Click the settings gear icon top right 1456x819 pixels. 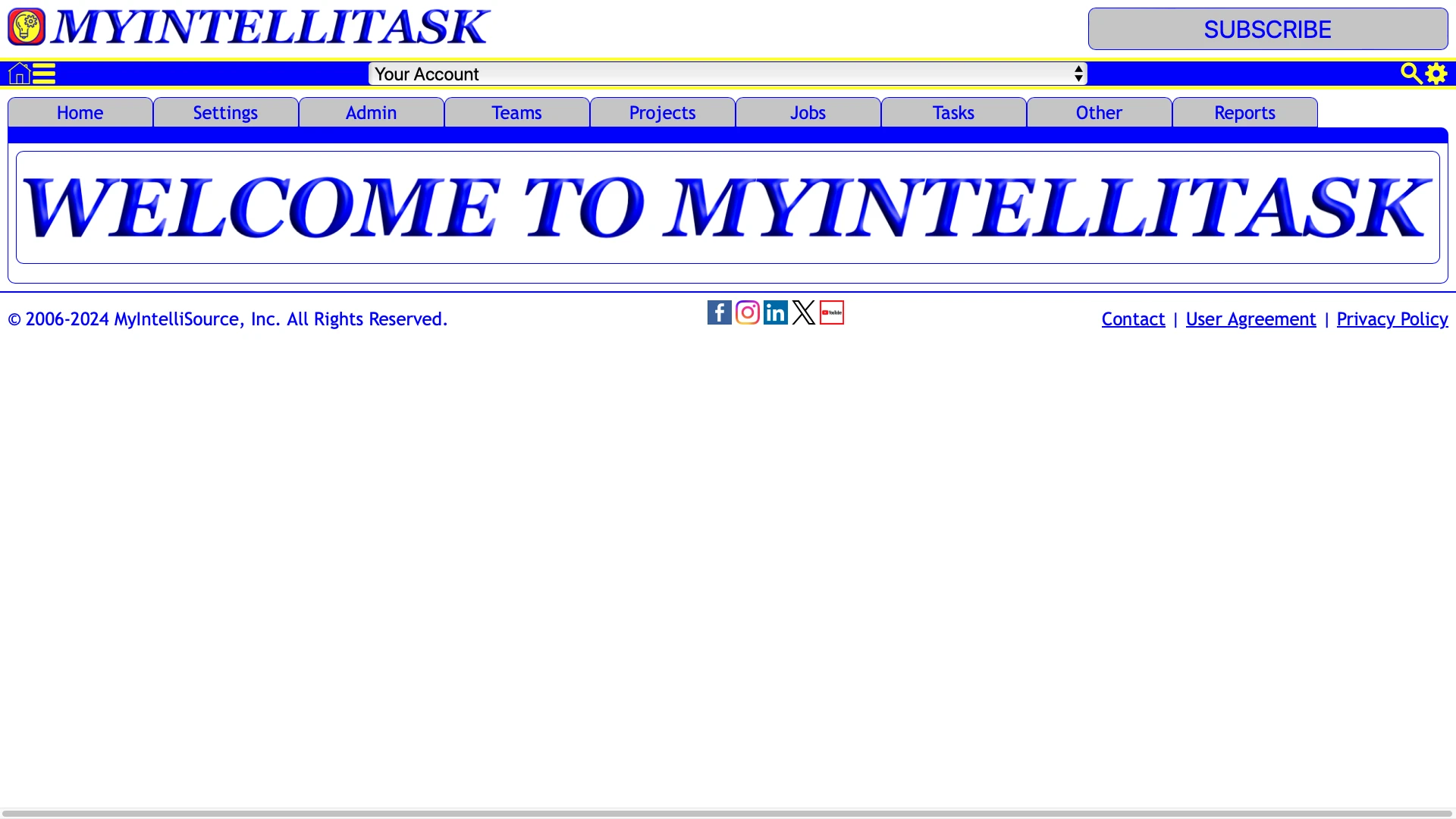(x=1436, y=73)
